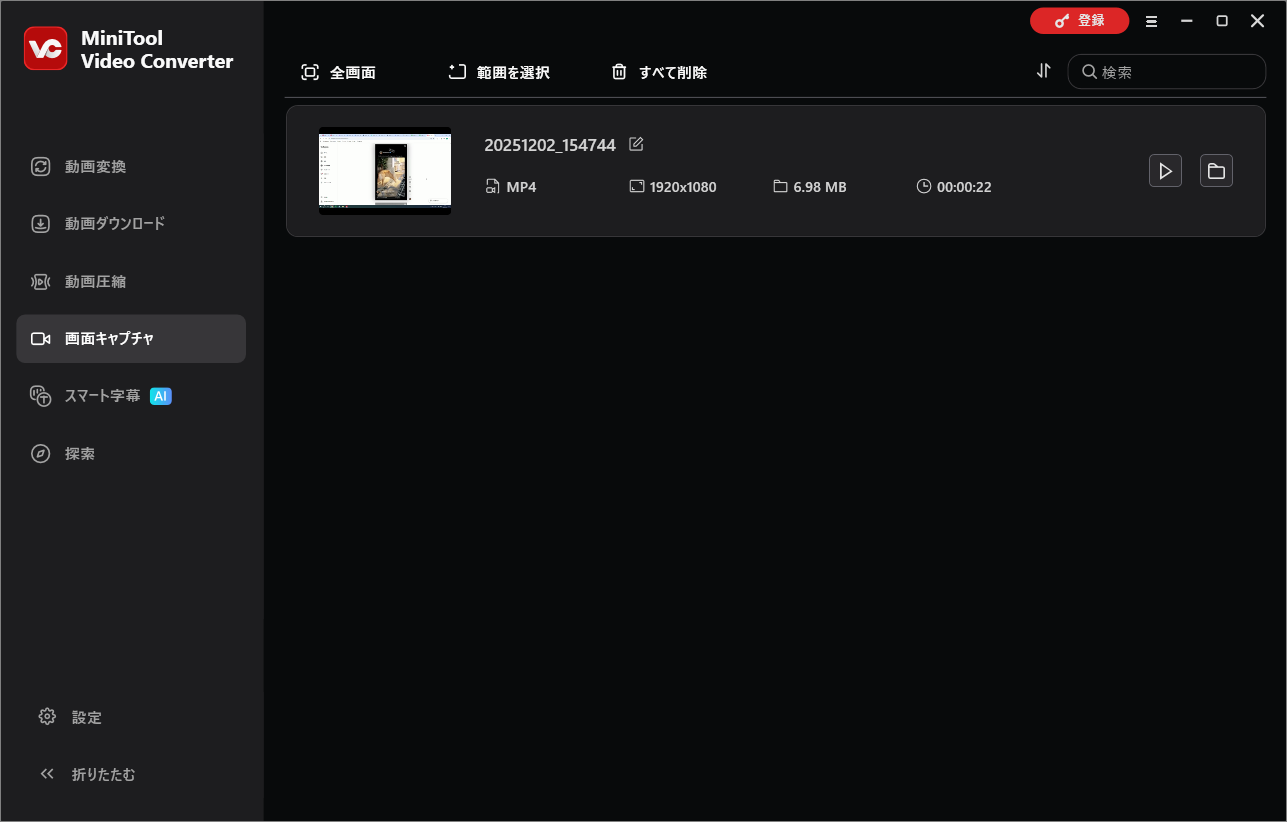1287x822 pixels.
Task: Open the recording's containing folder
Action: (x=1216, y=170)
